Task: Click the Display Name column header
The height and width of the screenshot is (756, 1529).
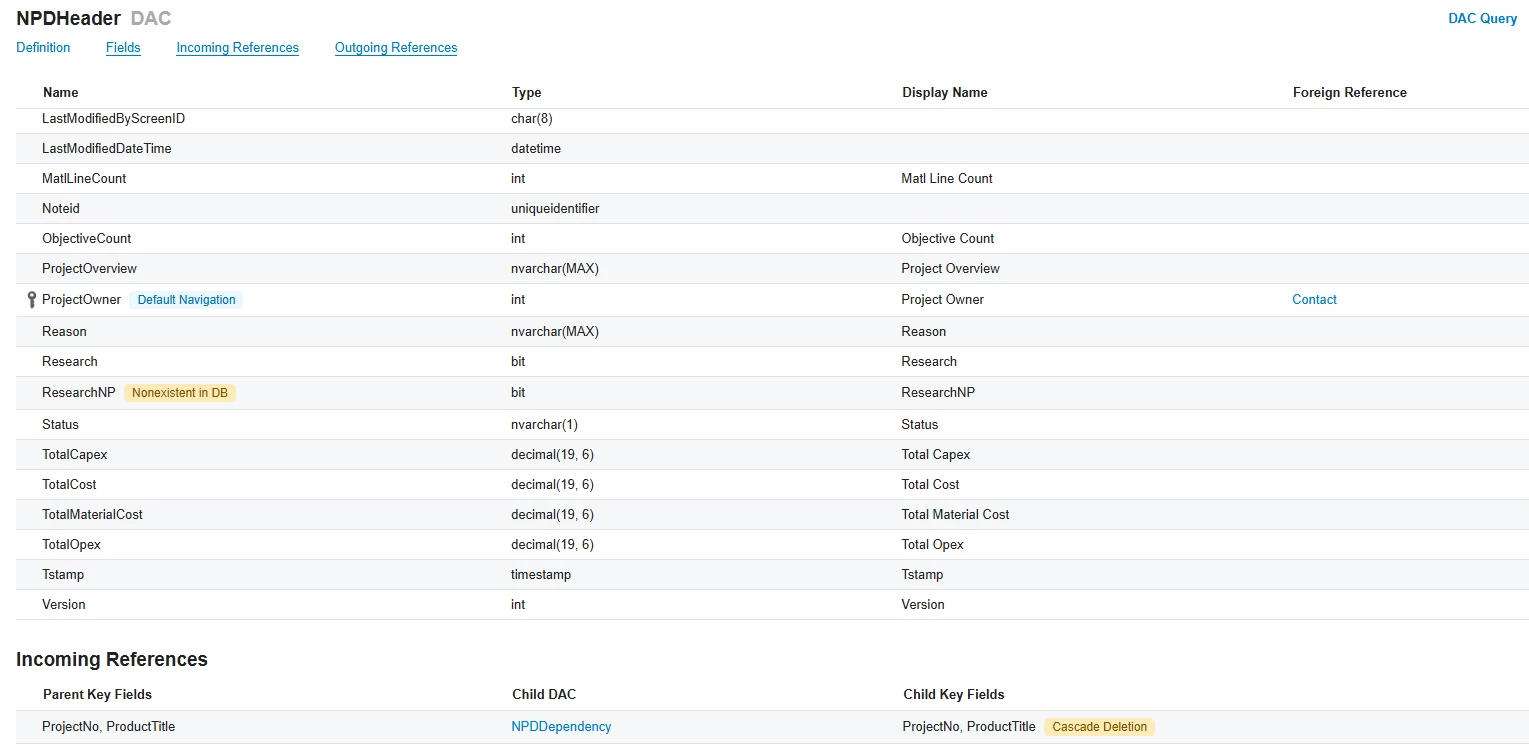Action: coord(944,92)
